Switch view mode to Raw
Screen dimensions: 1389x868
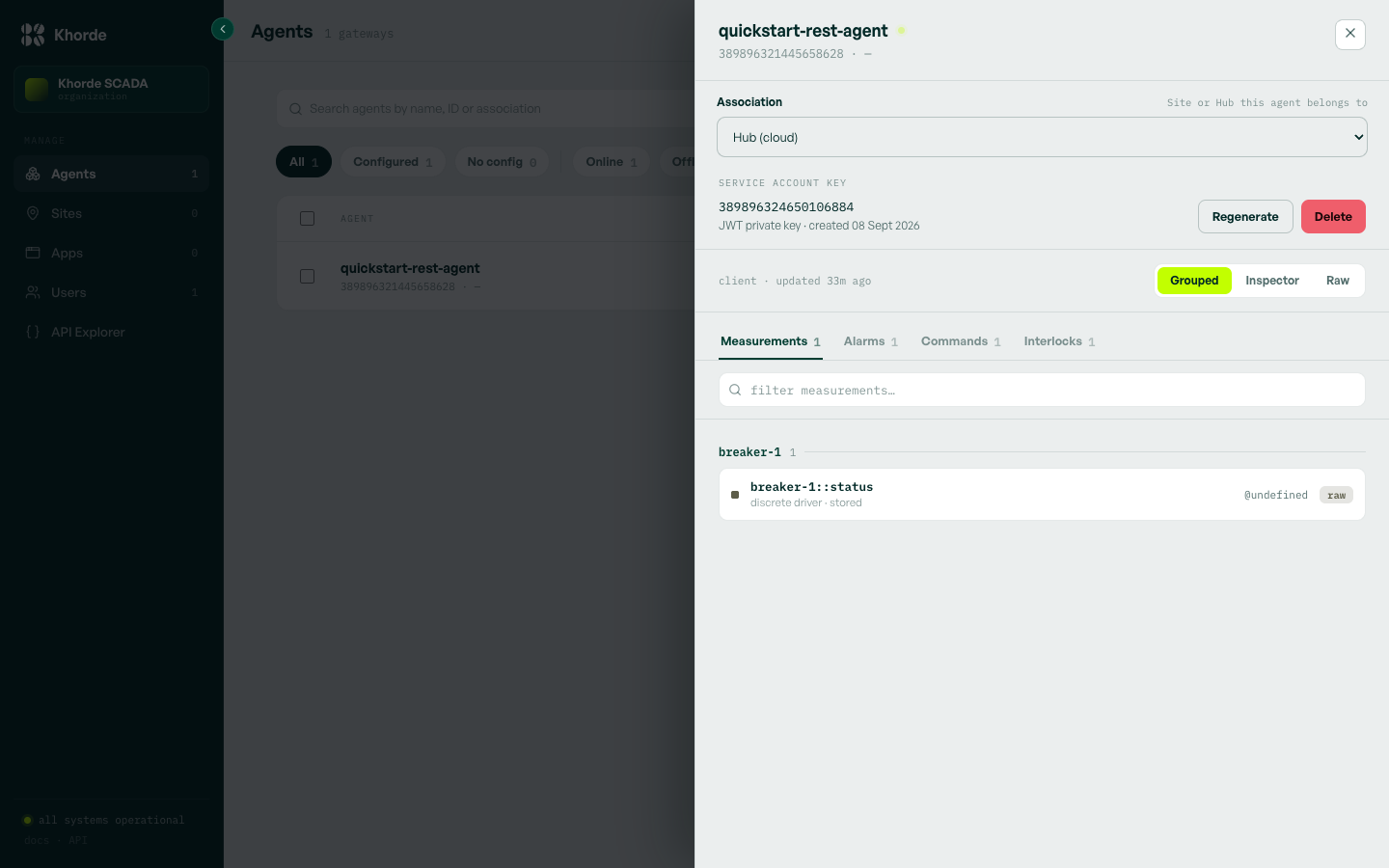click(x=1338, y=281)
